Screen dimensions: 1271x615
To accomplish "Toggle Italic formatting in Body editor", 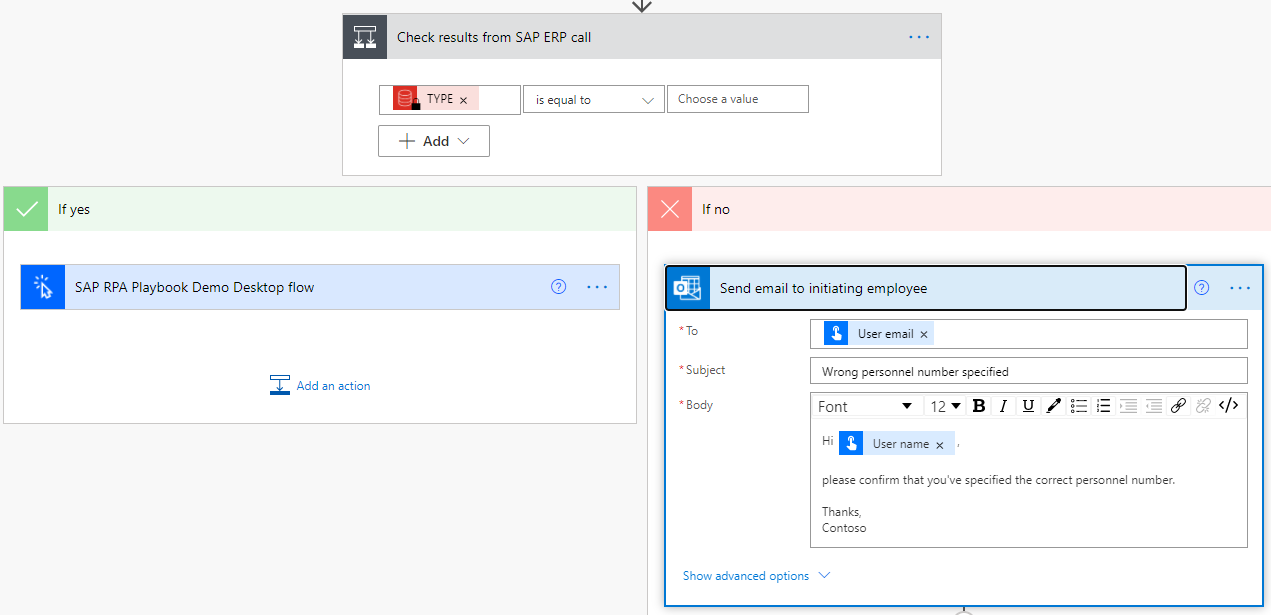I will (1003, 406).
